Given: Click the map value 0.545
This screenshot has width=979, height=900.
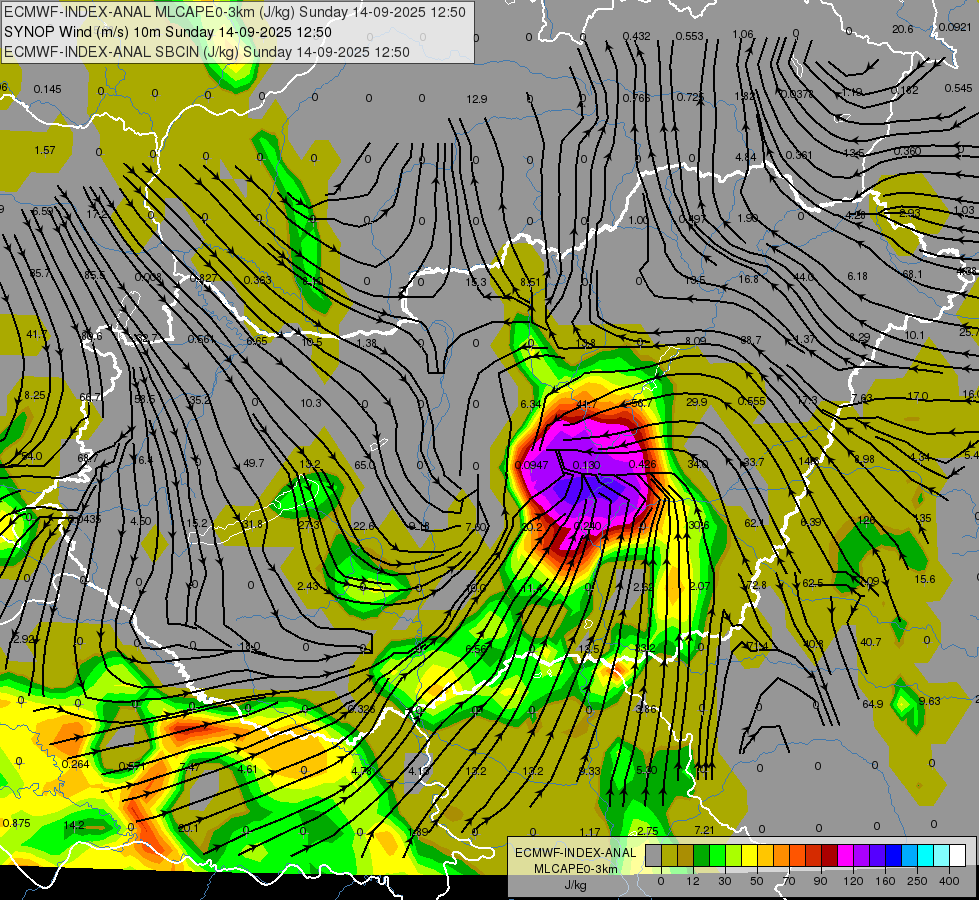Looking at the screenshot, I should 958,88.
